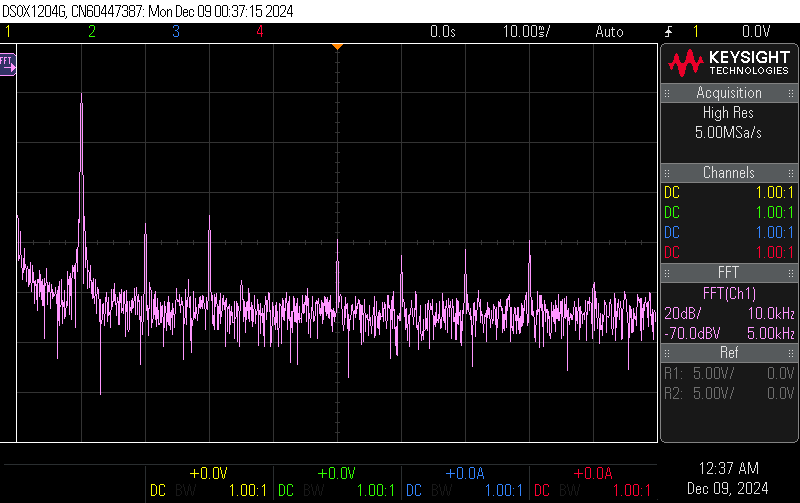Click the bottom yellow DC channel 1 label
The image size is (800, 503).
158,491
